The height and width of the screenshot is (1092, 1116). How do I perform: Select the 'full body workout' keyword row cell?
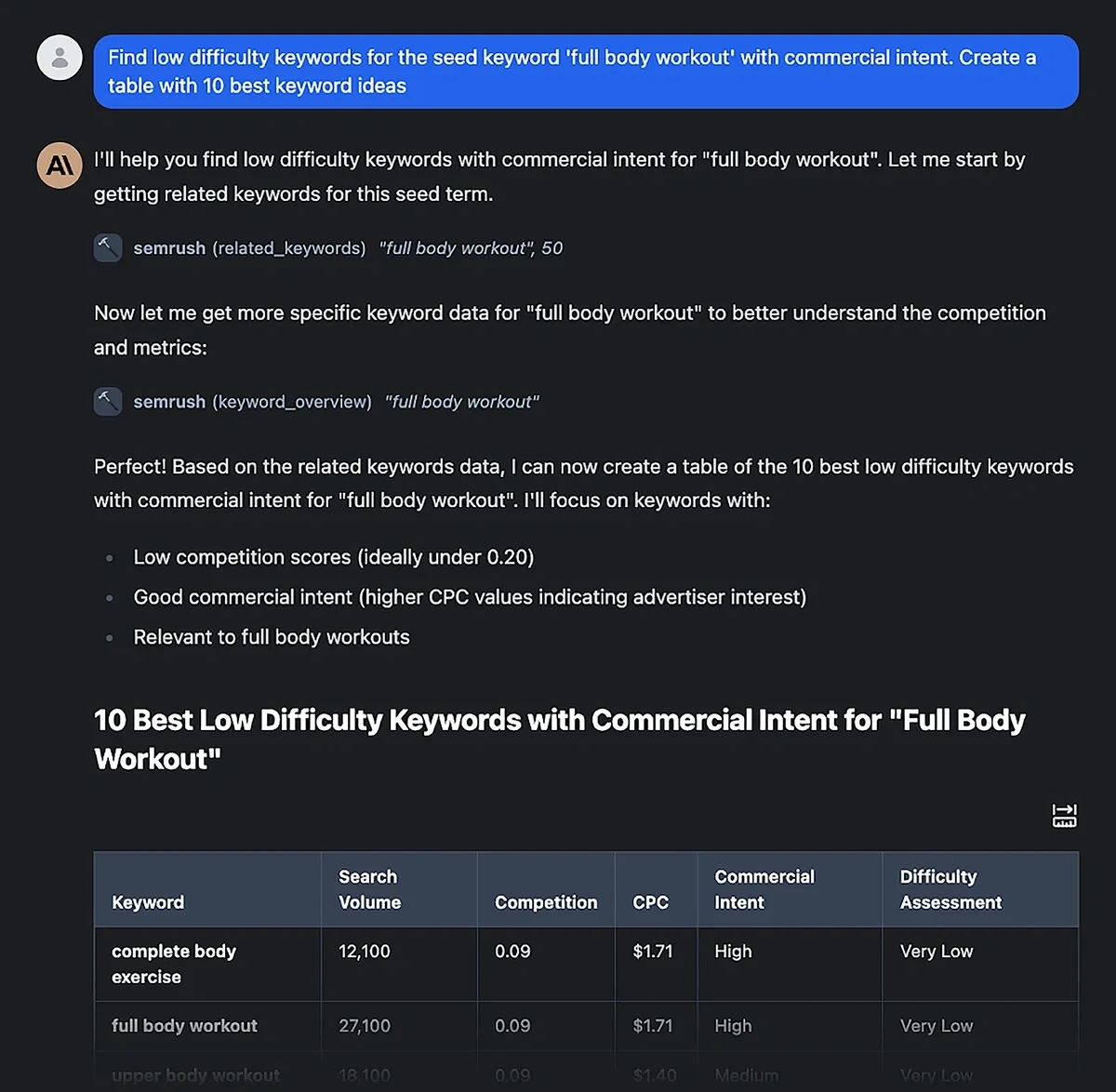[x=184, y=1026]
